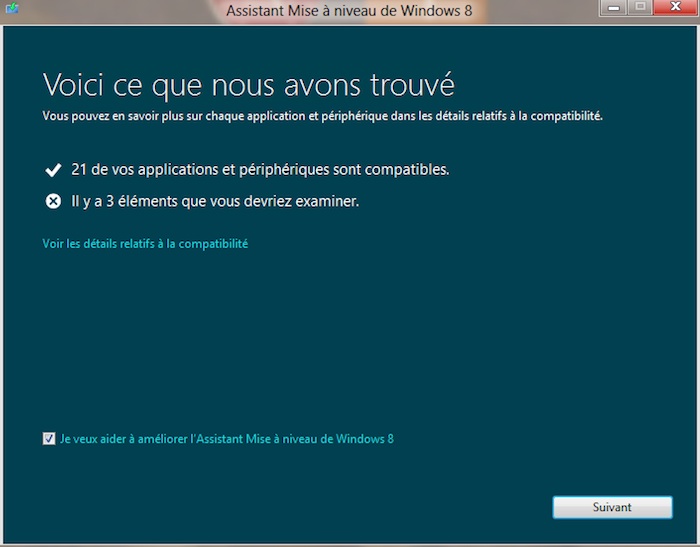Screen dimensions: 700x547
Task: Click the upgrade assistant icon in the title bar
Action: (x=12, y=8)
